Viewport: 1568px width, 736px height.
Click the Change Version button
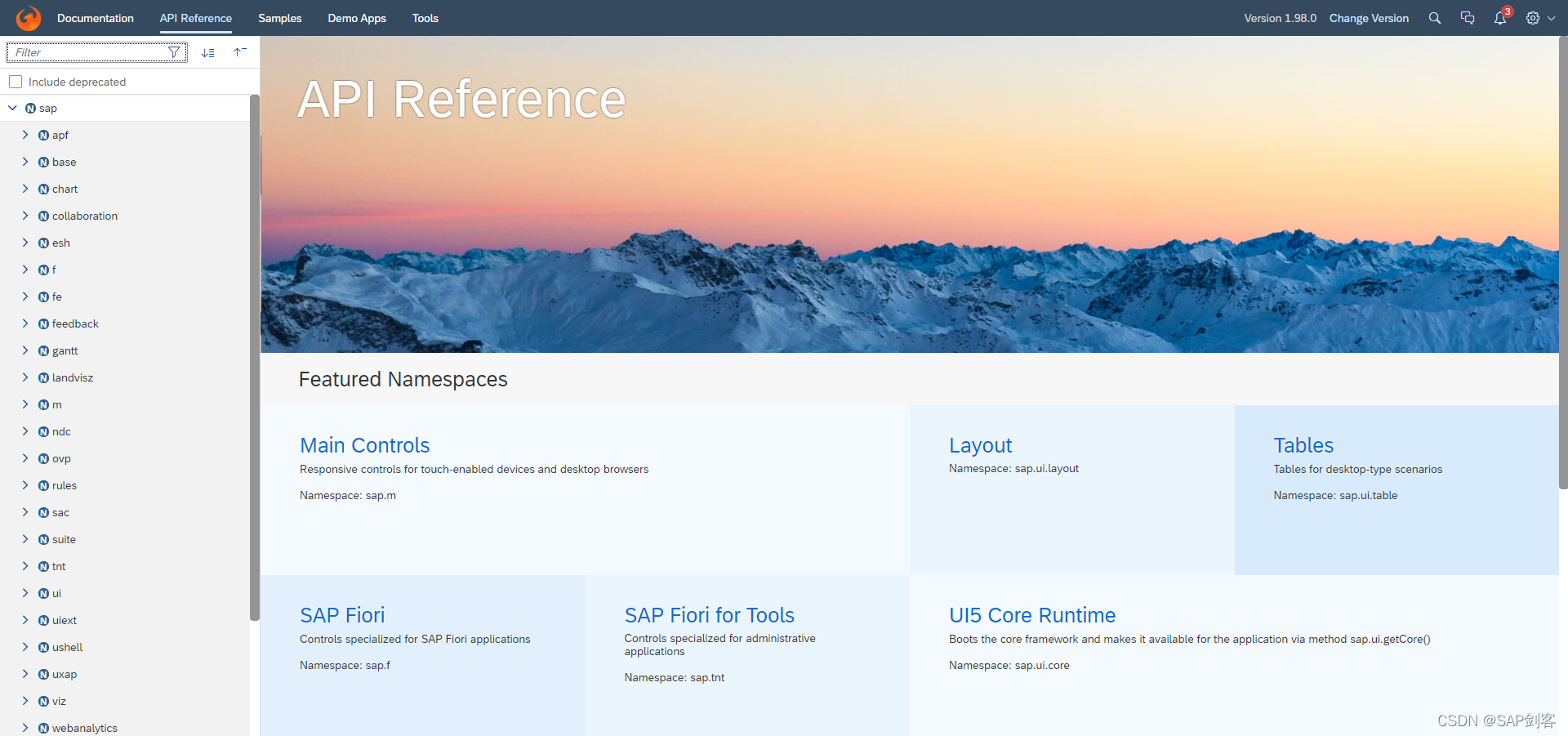(x=1369, y=18)
